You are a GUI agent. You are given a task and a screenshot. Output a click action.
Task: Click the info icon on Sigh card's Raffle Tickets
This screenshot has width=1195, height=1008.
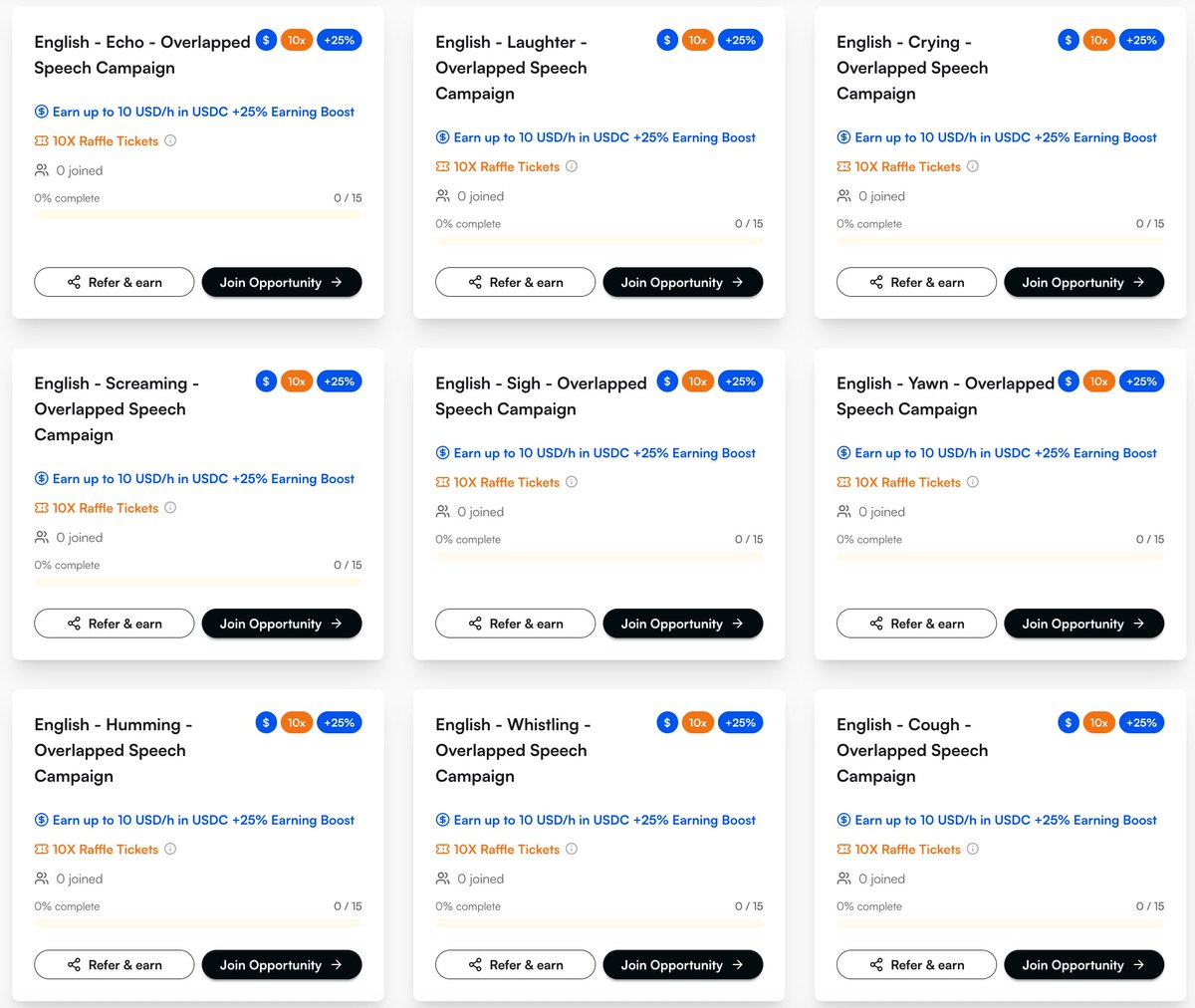click(x=572, y=482)
